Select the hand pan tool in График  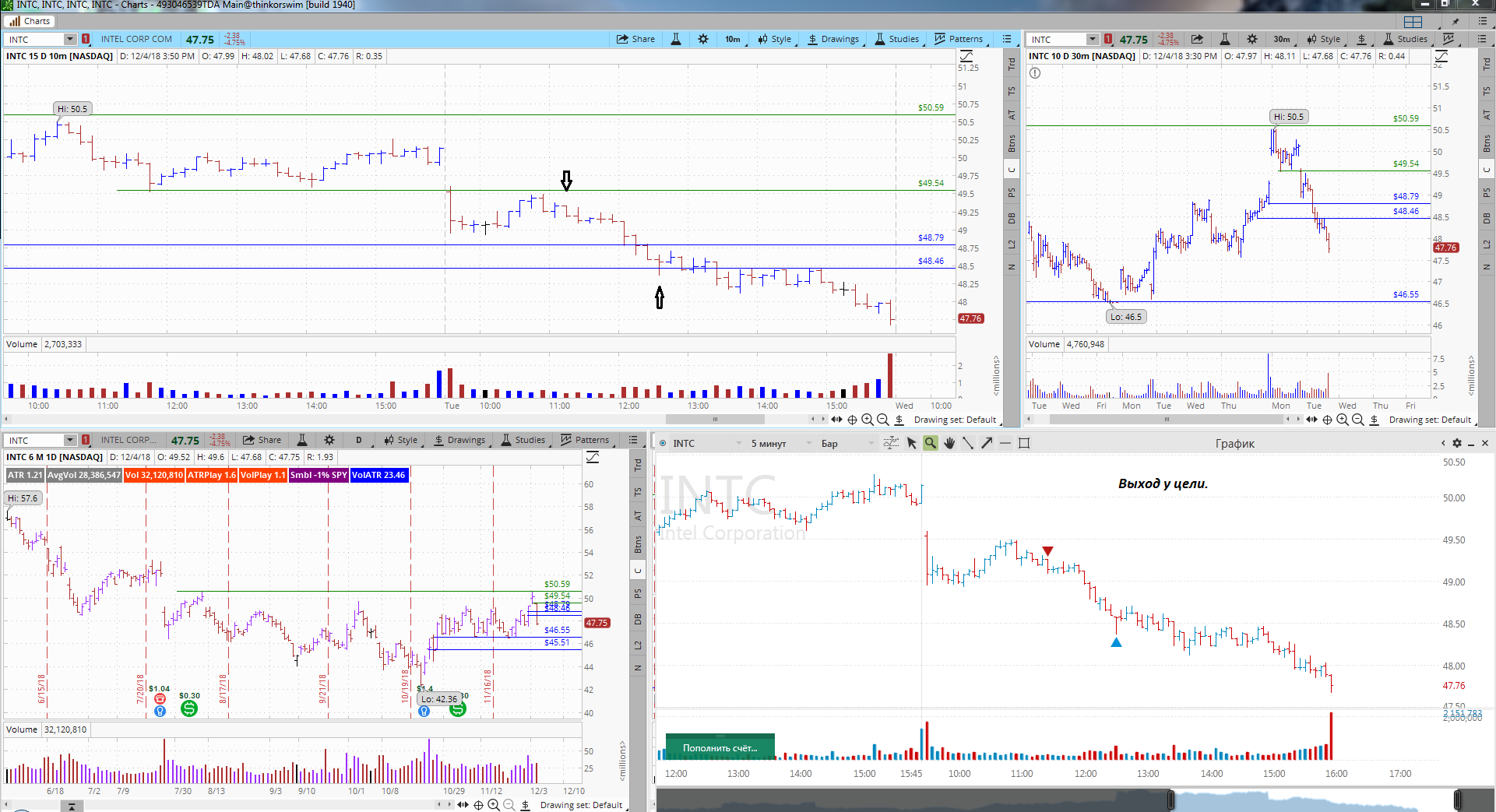(949, 443)
